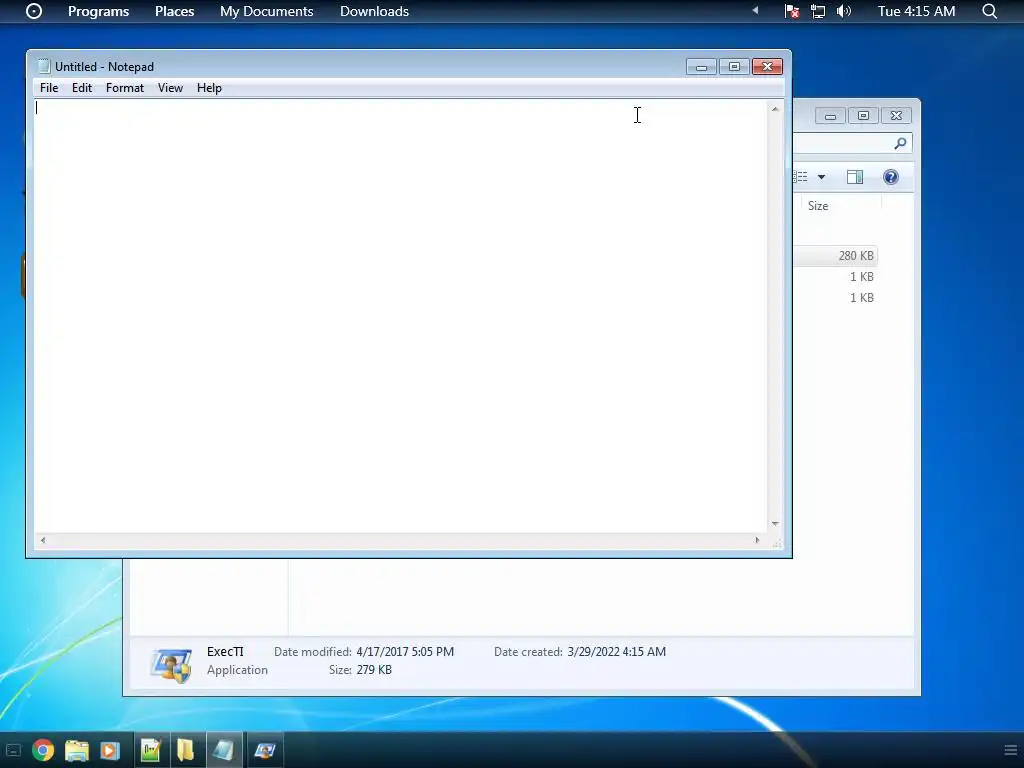Image resolution: width=1024 pixels, height=768 pixels.
Task: Minimize the Notepad window
Action: click(701, 67)
